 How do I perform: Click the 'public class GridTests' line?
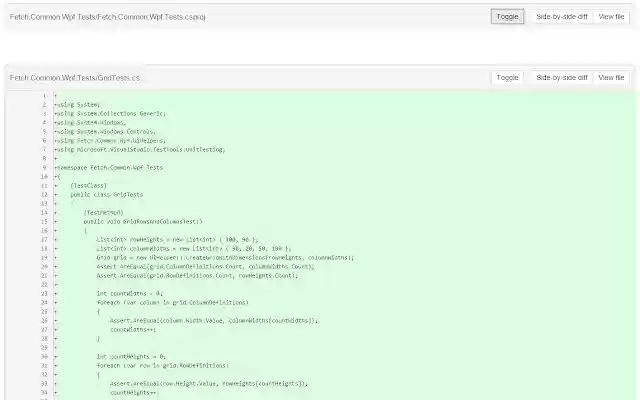(x=107, y=195)
